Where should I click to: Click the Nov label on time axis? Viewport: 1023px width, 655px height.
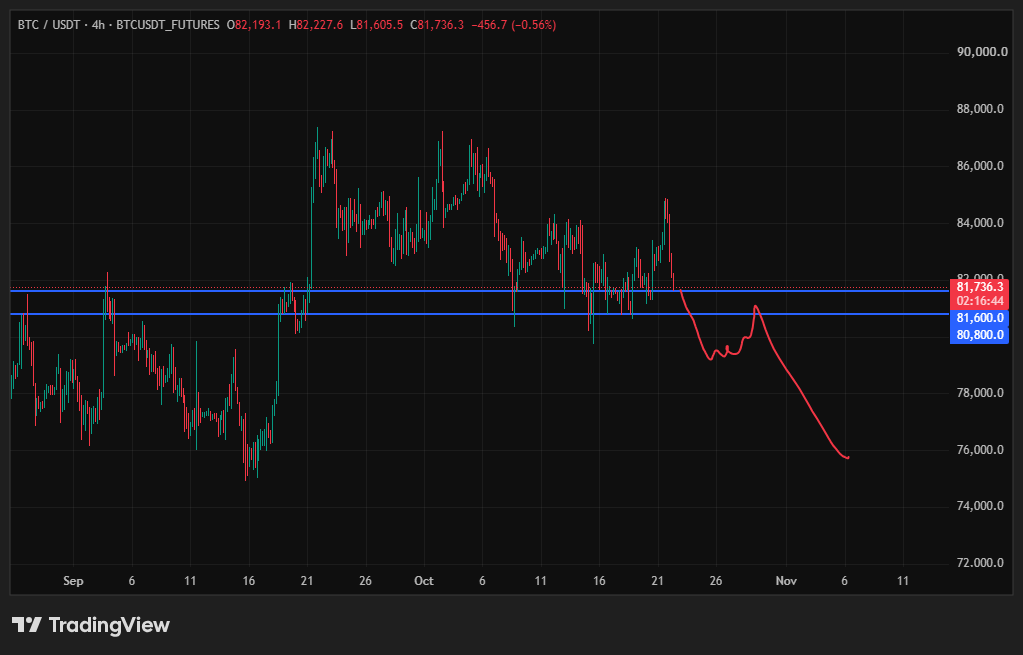(786, 581)
